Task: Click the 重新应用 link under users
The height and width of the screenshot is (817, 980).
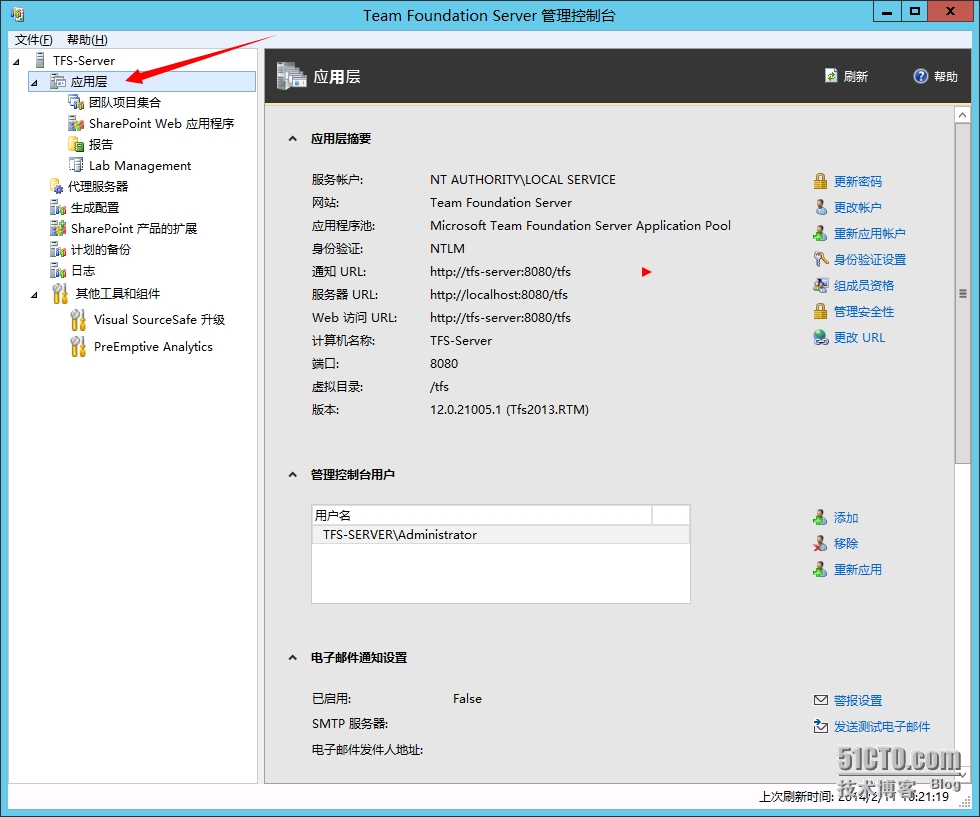Action: pos(858,569)
